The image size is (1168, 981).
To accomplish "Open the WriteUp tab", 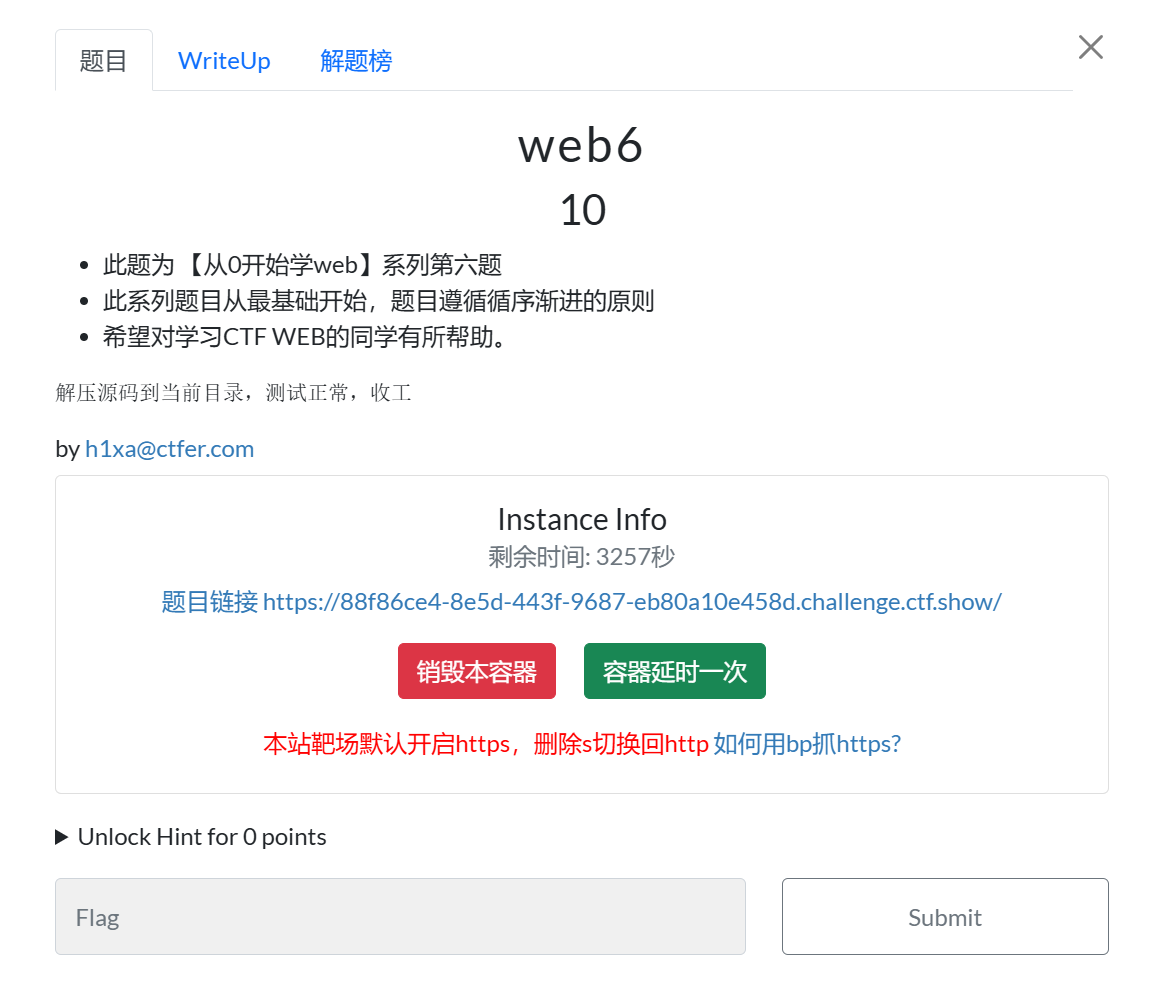I will point(224,61).
